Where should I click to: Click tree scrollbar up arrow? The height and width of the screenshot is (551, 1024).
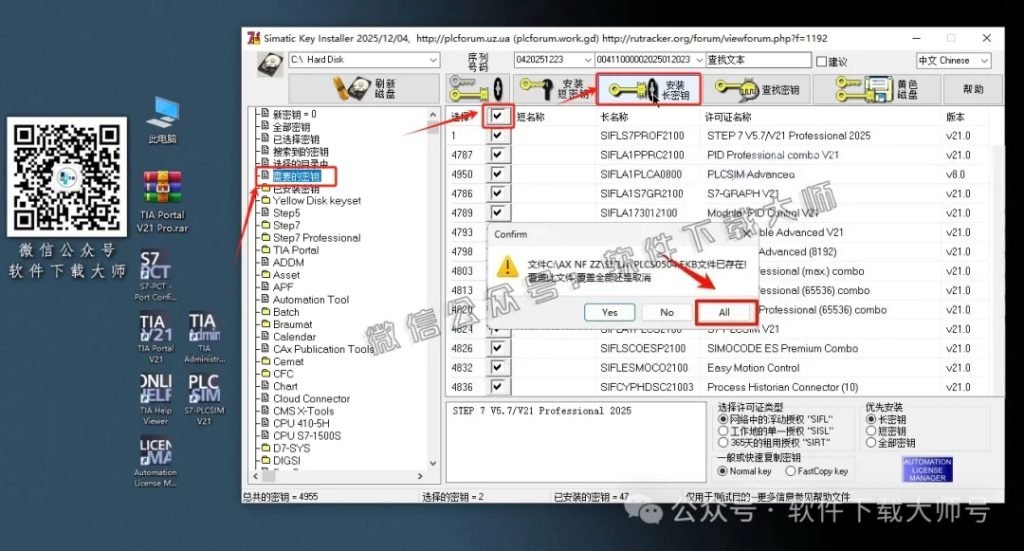(x=432, y=115)
